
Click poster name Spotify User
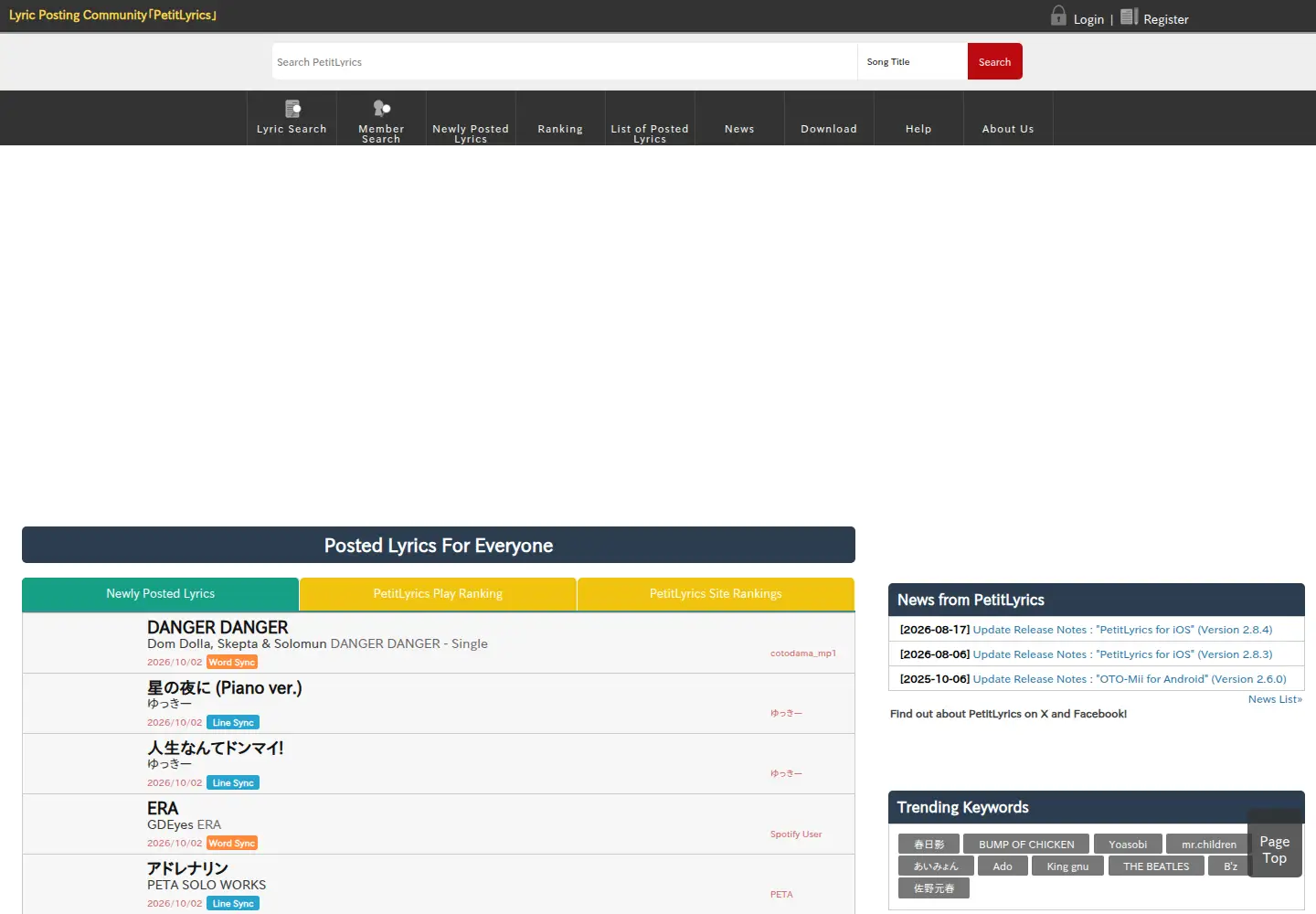(x=796, y=834)
